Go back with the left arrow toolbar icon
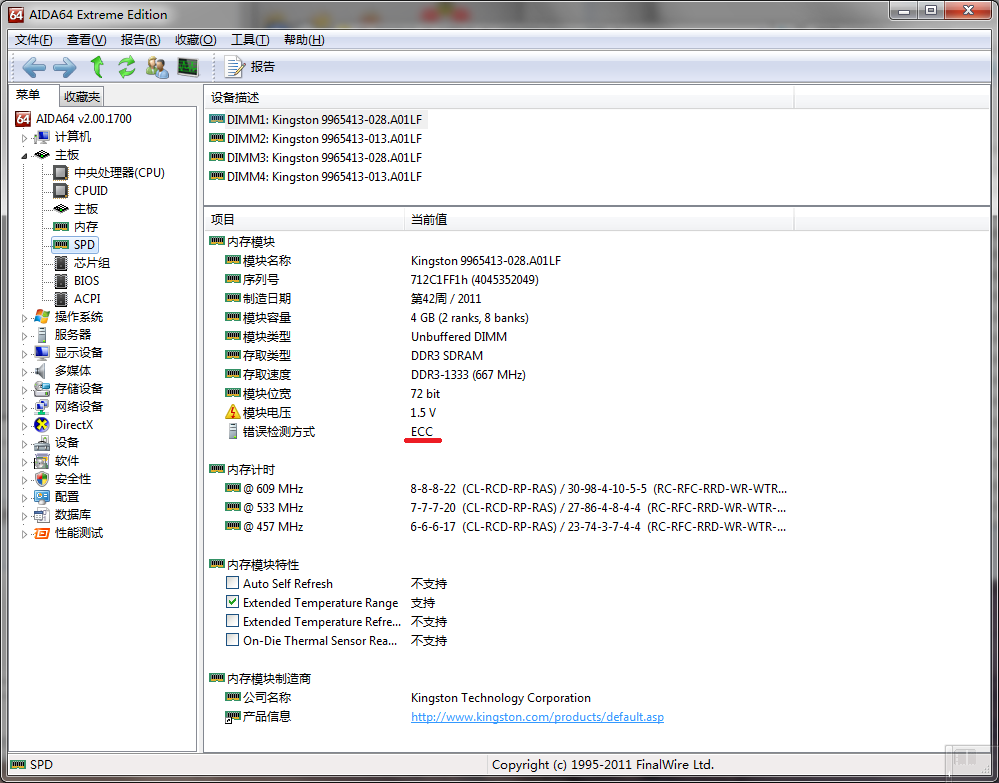 [x=34, y=67]
